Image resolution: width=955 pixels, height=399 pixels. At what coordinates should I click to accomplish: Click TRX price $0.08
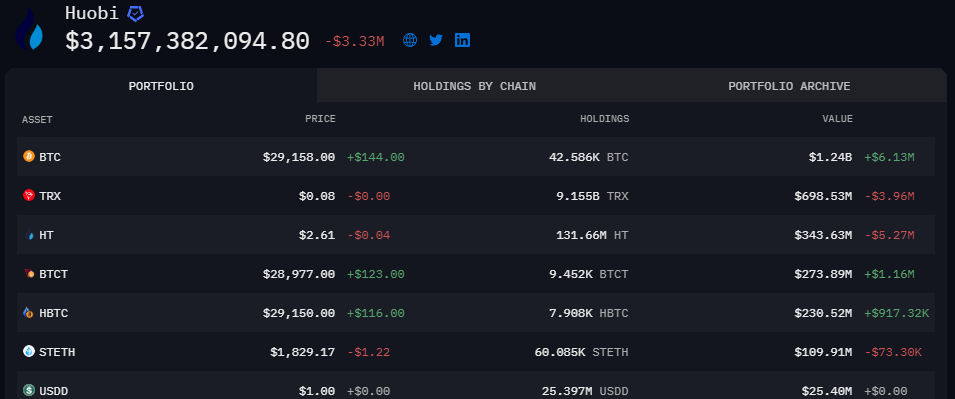tap(317, 196)
